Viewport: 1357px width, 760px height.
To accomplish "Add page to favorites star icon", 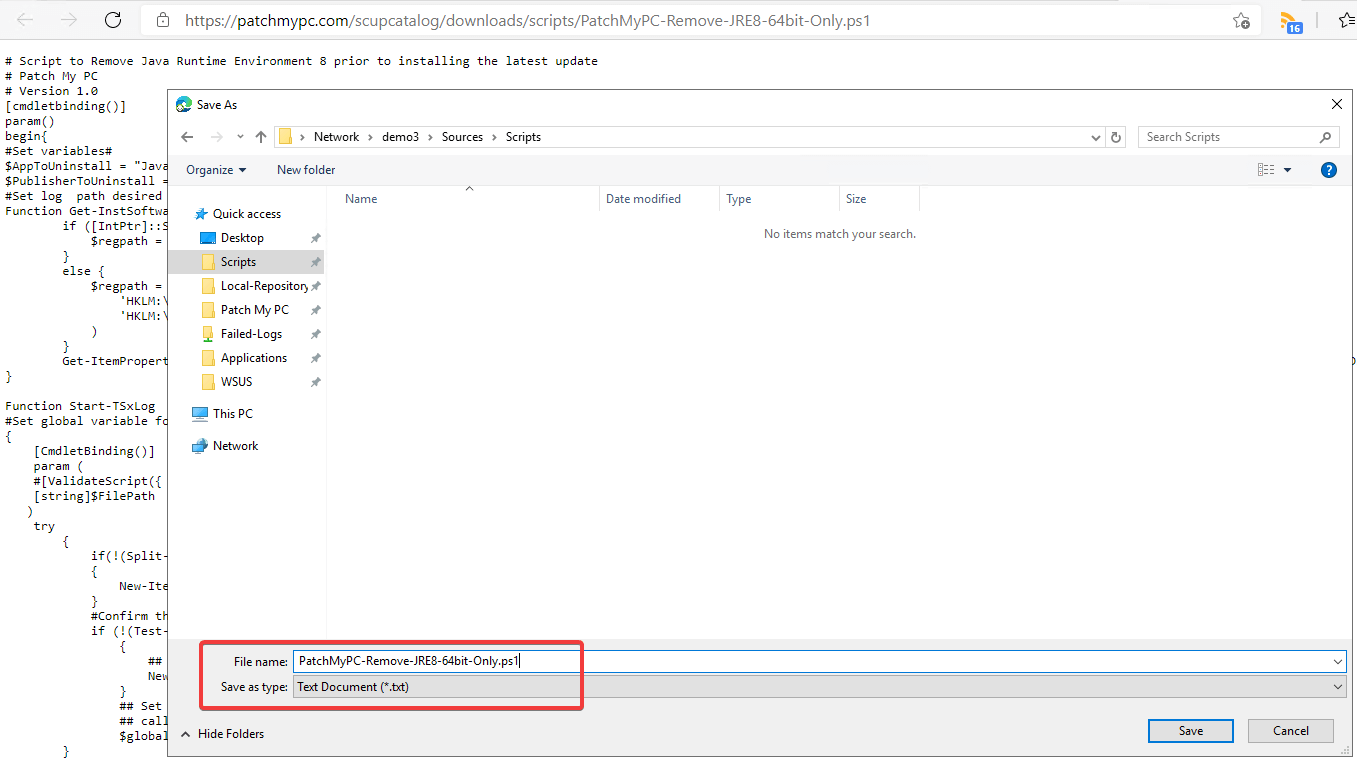I will [x=1241, y=20].
